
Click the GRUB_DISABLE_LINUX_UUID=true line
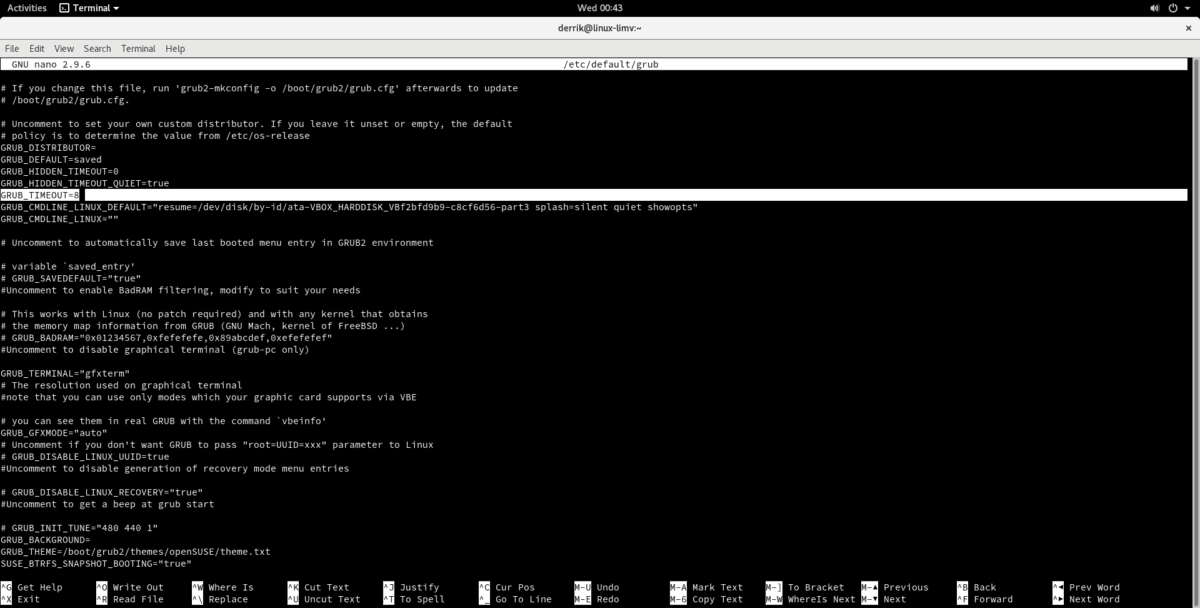tap(85, 457)
